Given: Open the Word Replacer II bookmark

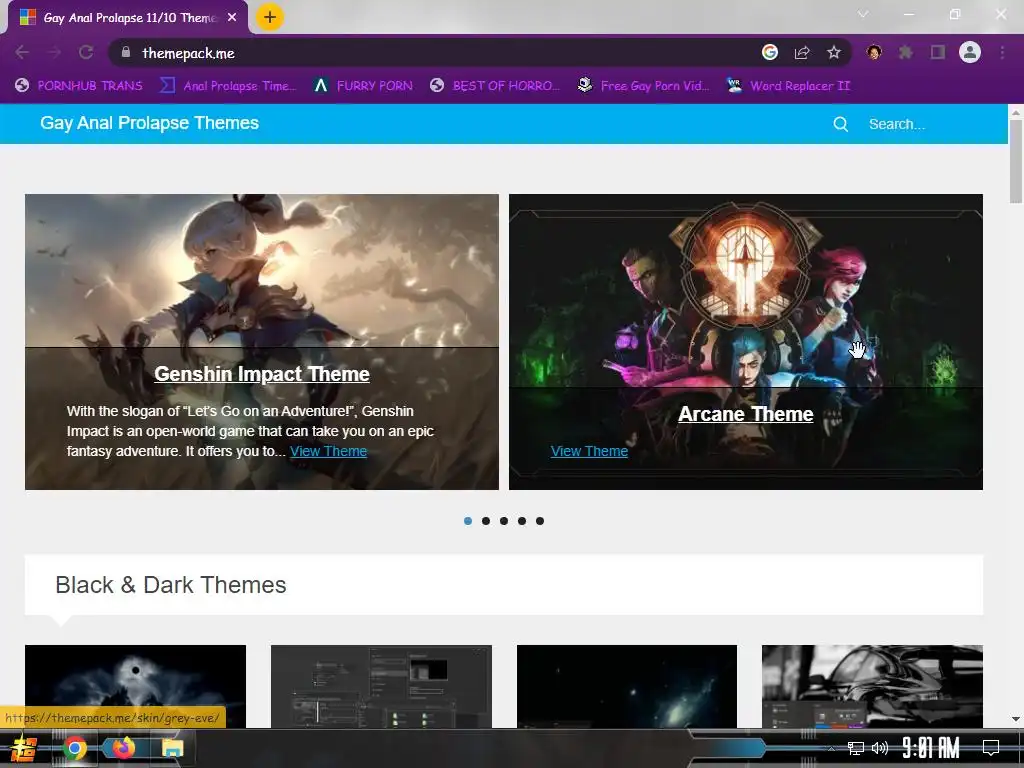Looking at the screenshot, I should 789,86.
